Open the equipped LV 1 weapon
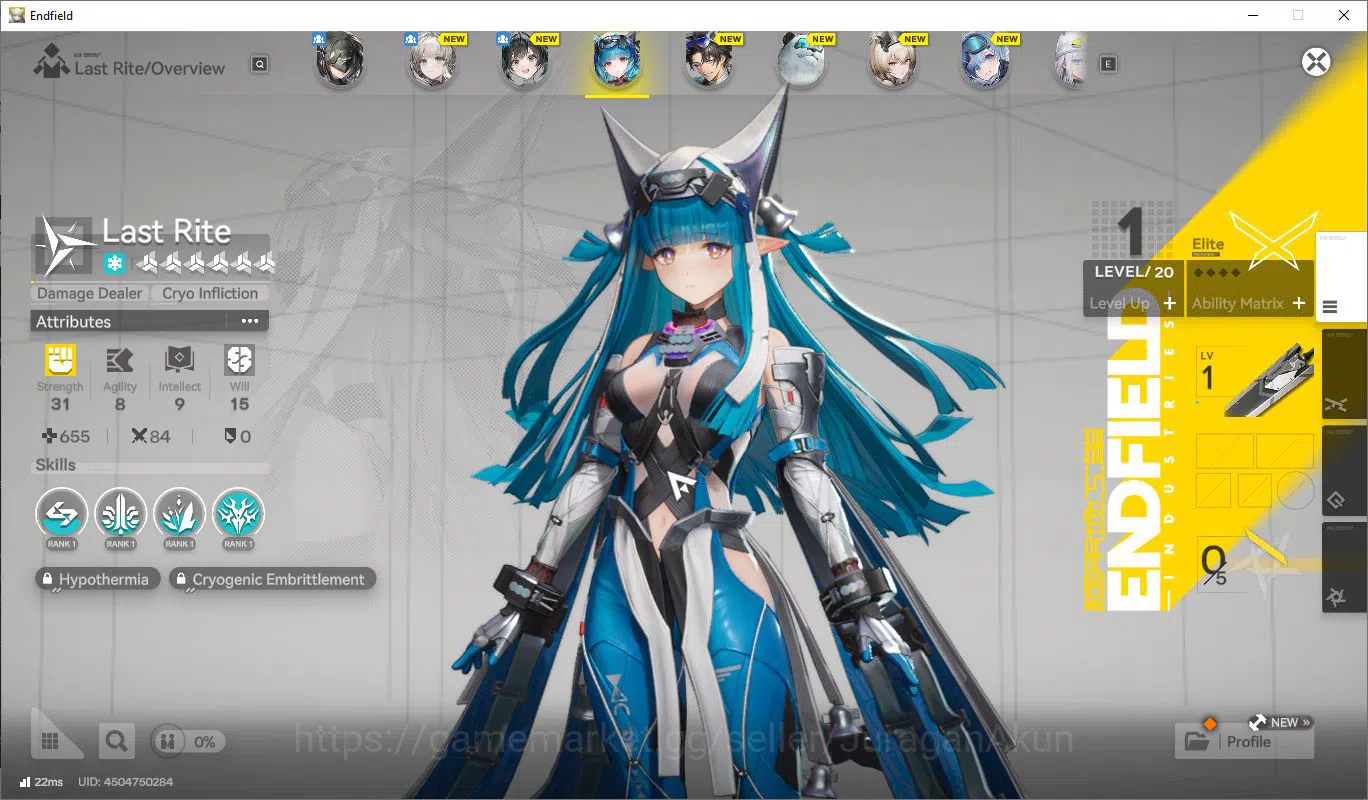 (1257, 380)
